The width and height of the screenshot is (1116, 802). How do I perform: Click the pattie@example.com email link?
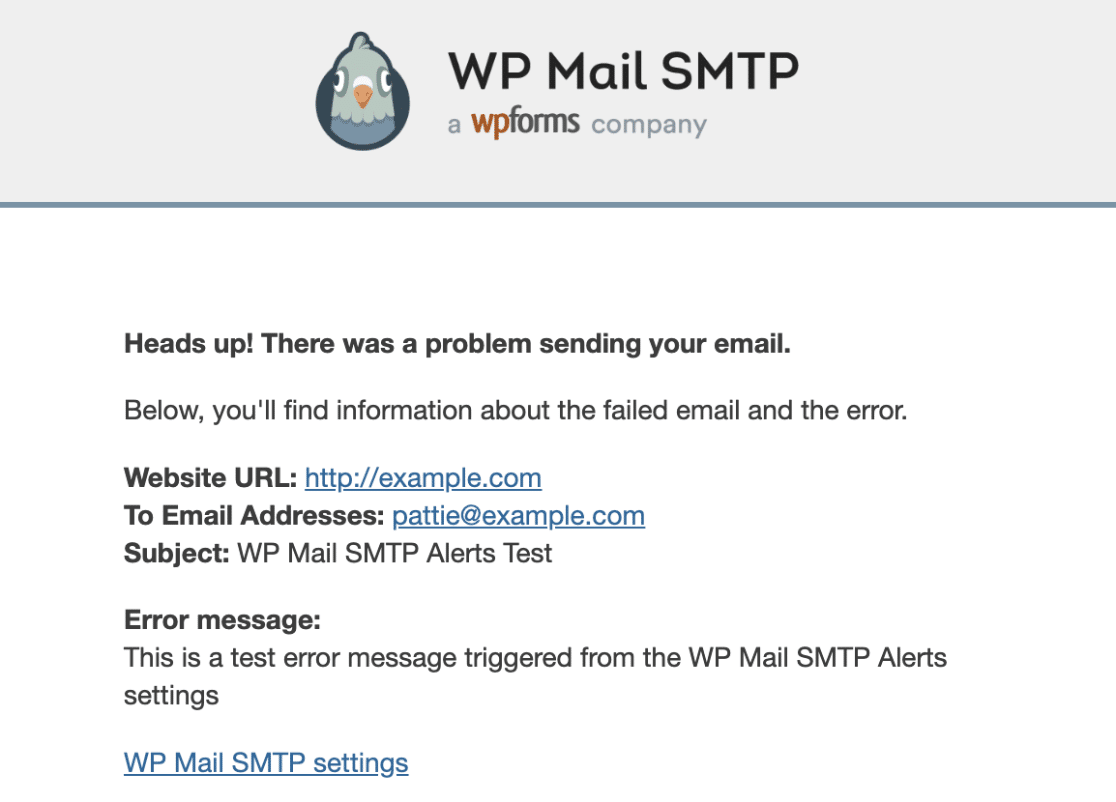[x=518, y=515]
